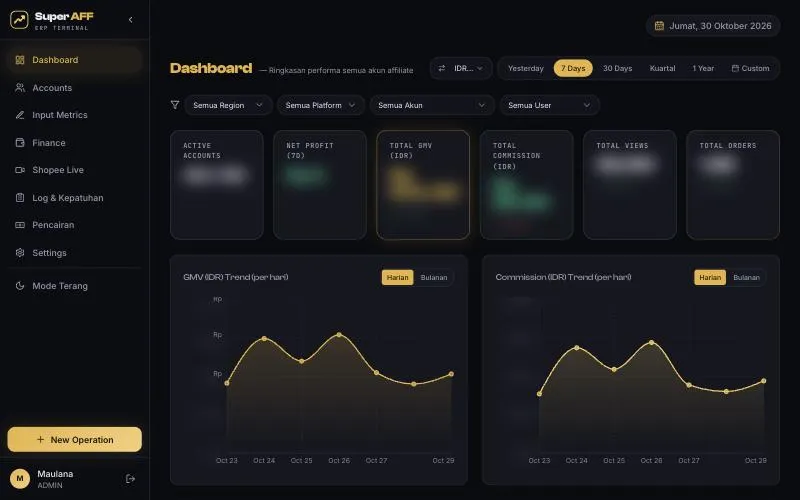Select the Yesterday range tab
This screenshot has width=800, height=500.
[x=526, y=68]
